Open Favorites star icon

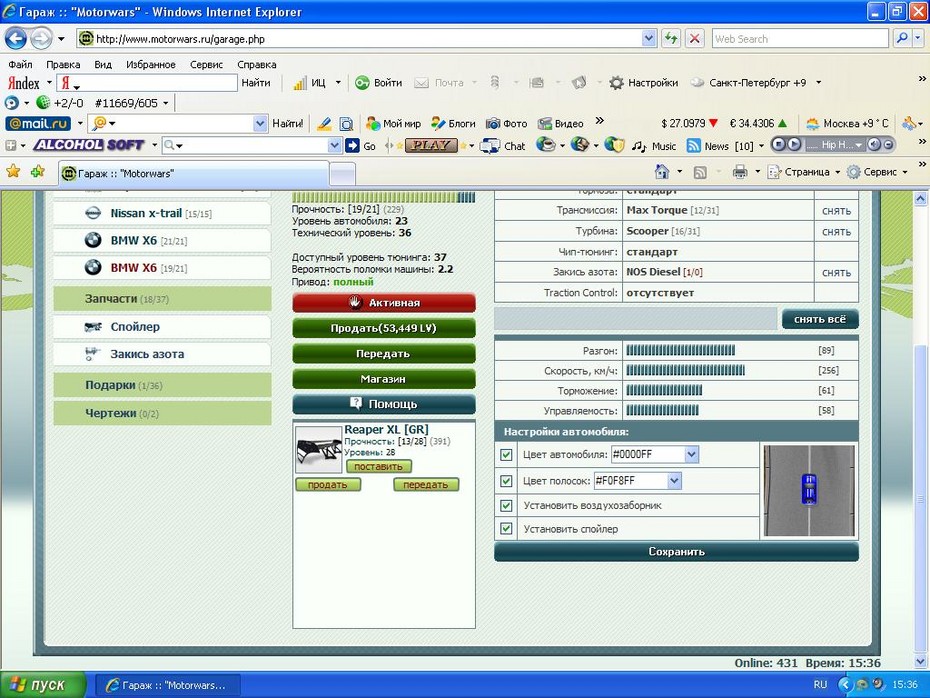point(13,172)
